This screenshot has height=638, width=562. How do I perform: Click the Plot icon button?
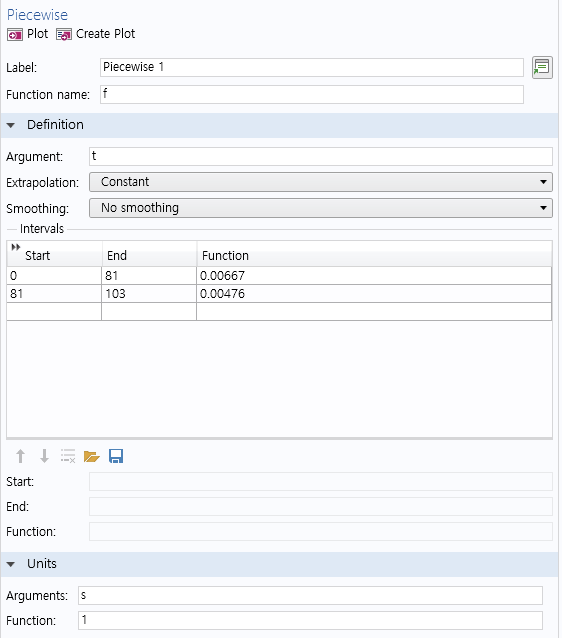pos(15,35)
